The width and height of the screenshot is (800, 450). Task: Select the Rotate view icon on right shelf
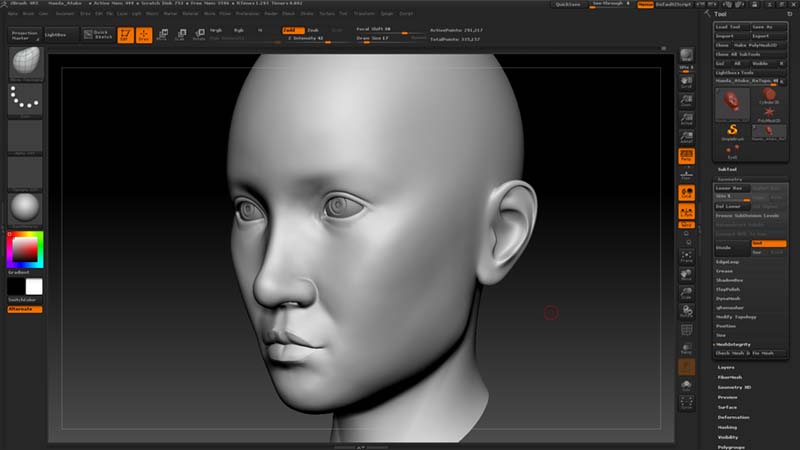click(686, 311)
